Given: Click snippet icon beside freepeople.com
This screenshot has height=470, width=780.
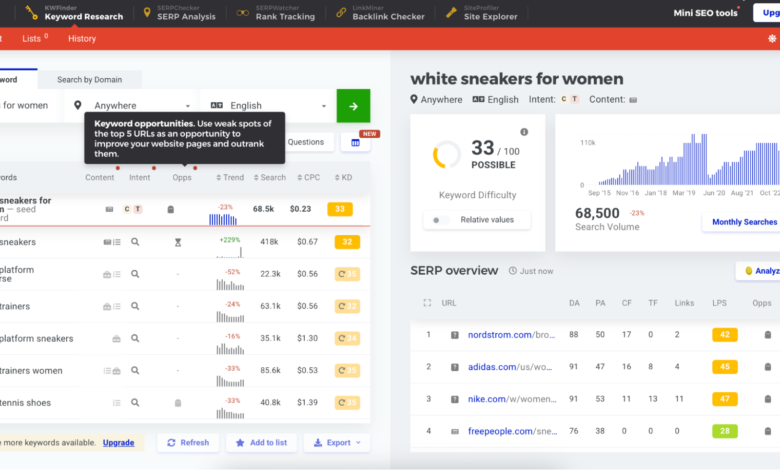Looking at the screenshot, I should pyautogui.click(x=455, y=431).
